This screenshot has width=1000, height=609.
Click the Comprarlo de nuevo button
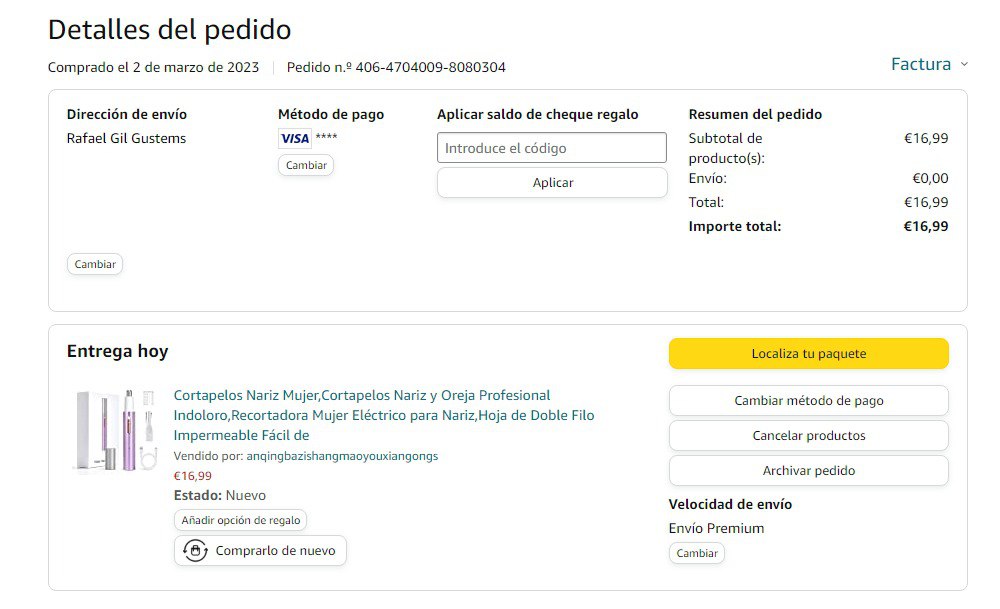pyautogui.click(x=260, y=551)
